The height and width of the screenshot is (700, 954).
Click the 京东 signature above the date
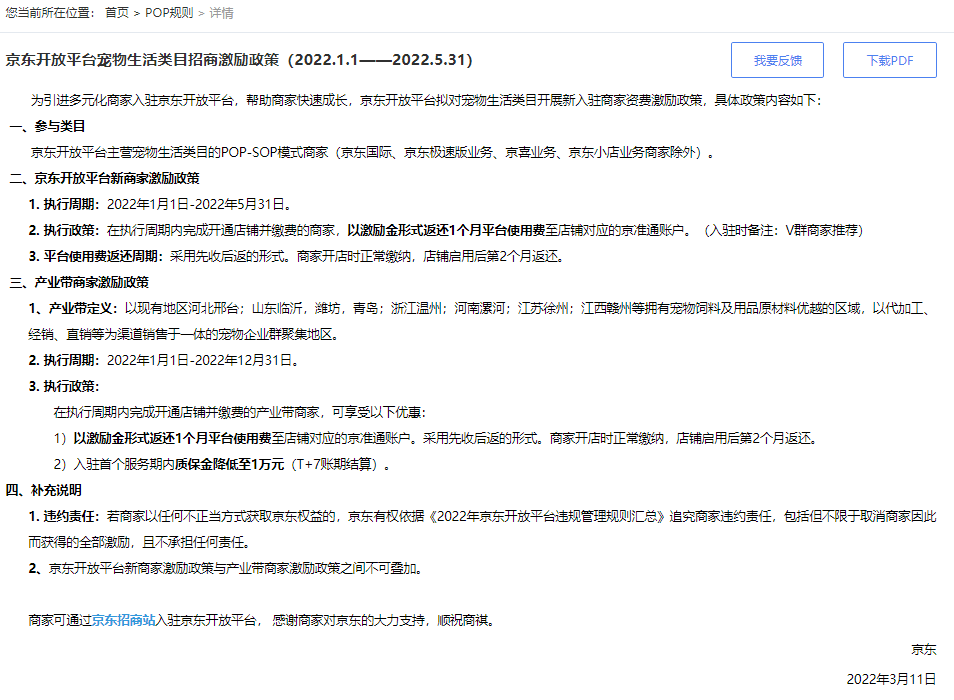pyautogui.click(x=923, y=649)
